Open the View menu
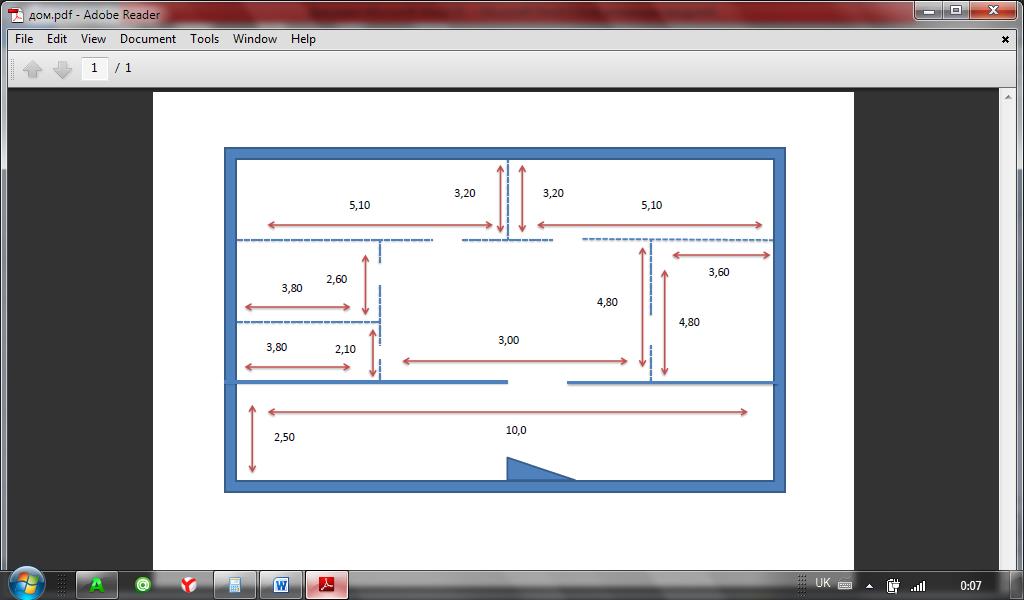This screenshot has height=600, width=1024. [x=93, y=39]
